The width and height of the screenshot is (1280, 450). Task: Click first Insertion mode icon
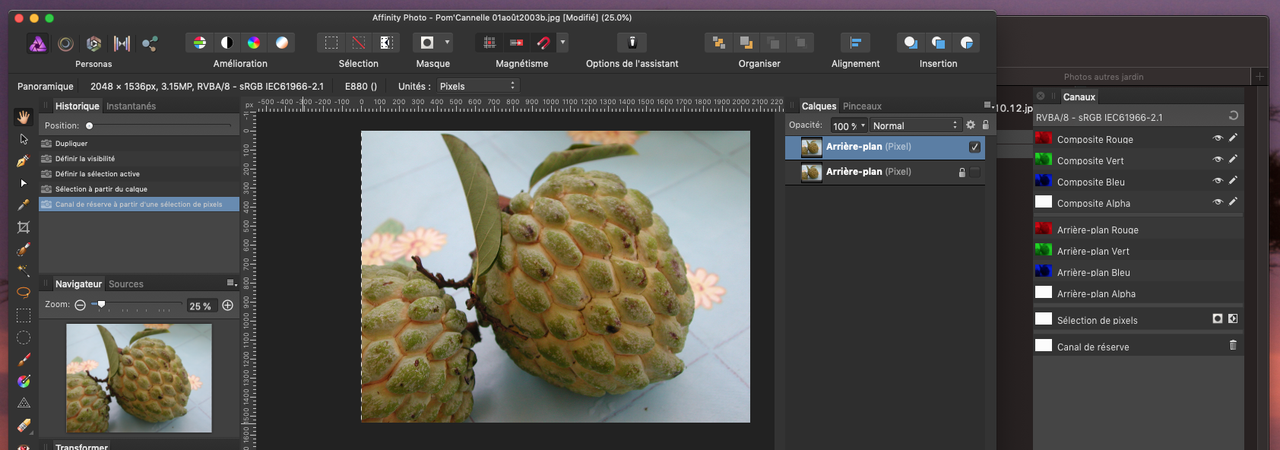tap(910, 43)
